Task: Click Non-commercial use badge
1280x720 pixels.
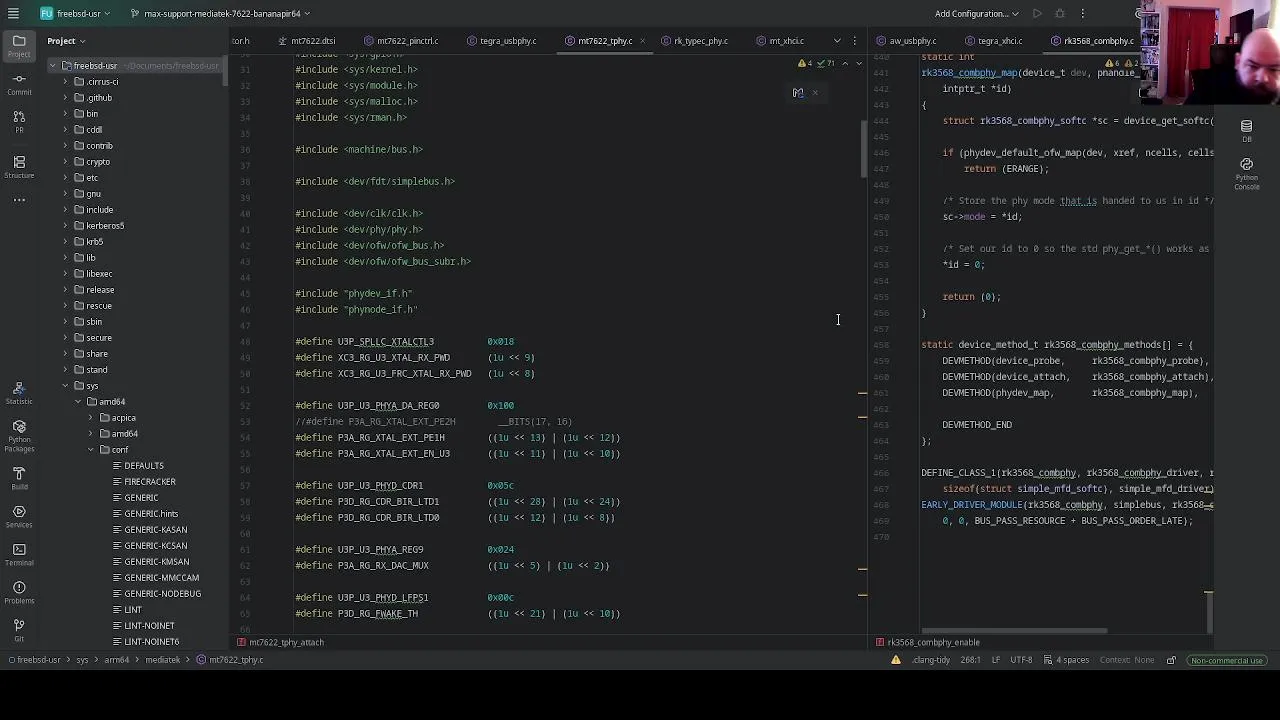Action: 1227,660
